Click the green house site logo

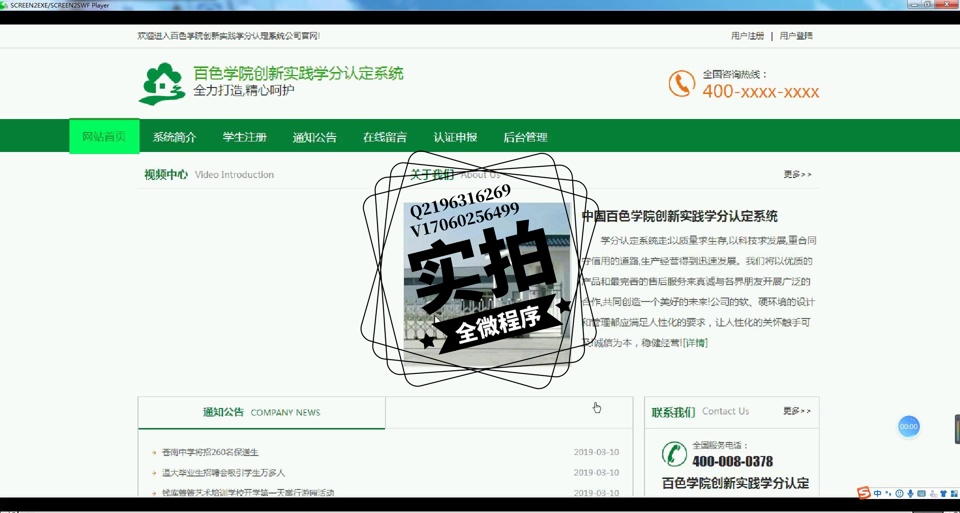(x=162, y=84)
